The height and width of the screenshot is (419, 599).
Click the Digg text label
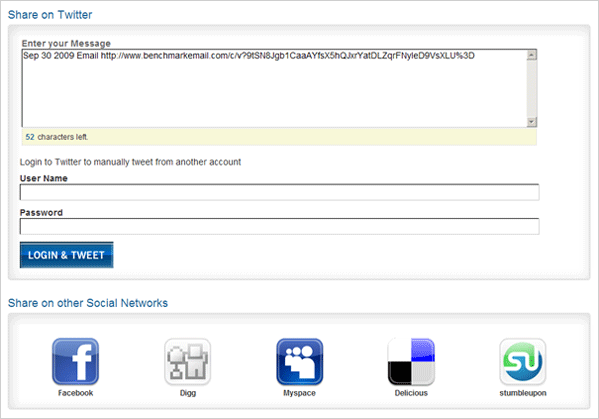(x=188, y=393)
